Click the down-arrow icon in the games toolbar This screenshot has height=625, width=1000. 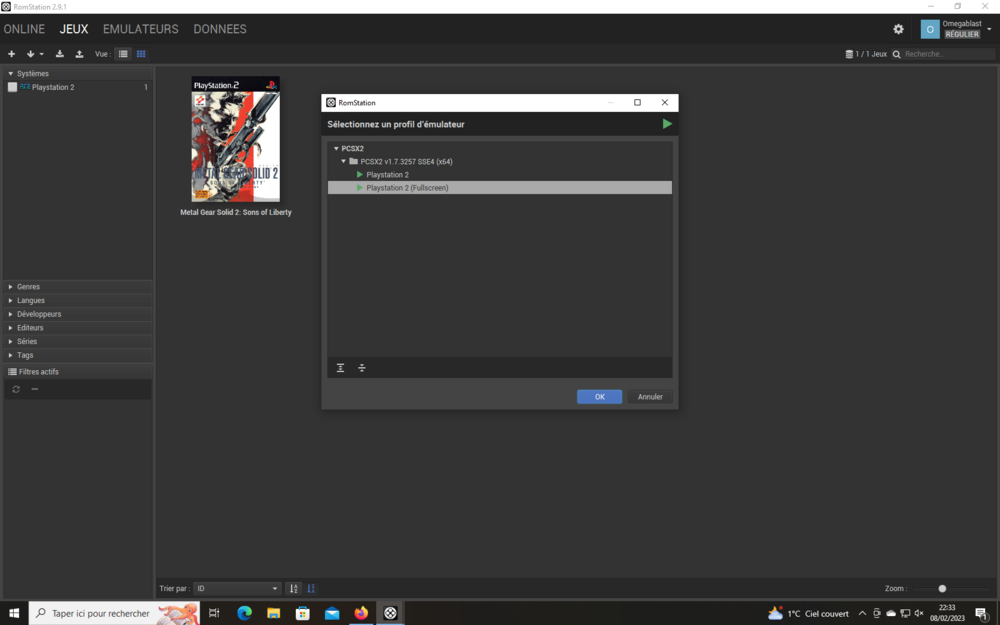pyautogui.click(x=30, y=54)
